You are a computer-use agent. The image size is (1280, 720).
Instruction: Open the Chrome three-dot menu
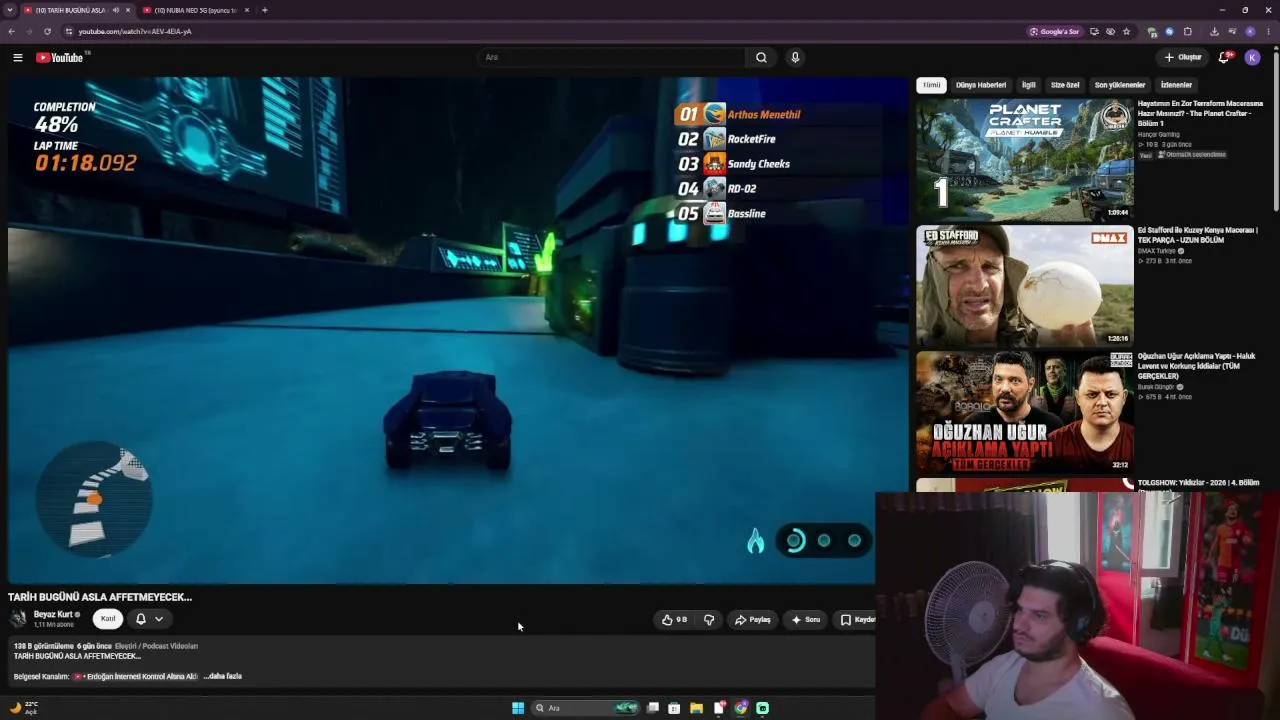point(1269,31)
